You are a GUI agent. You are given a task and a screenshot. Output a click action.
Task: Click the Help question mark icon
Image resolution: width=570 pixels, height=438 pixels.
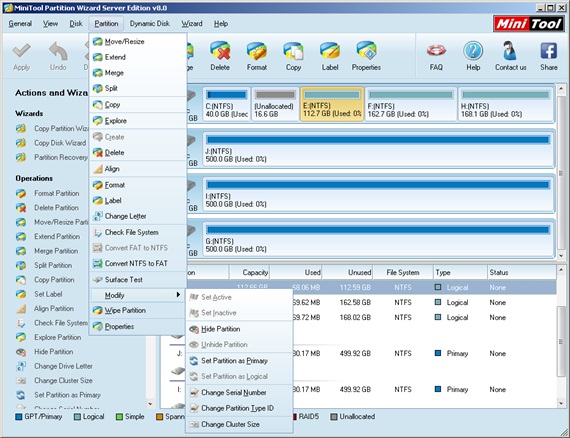[473, 51]
